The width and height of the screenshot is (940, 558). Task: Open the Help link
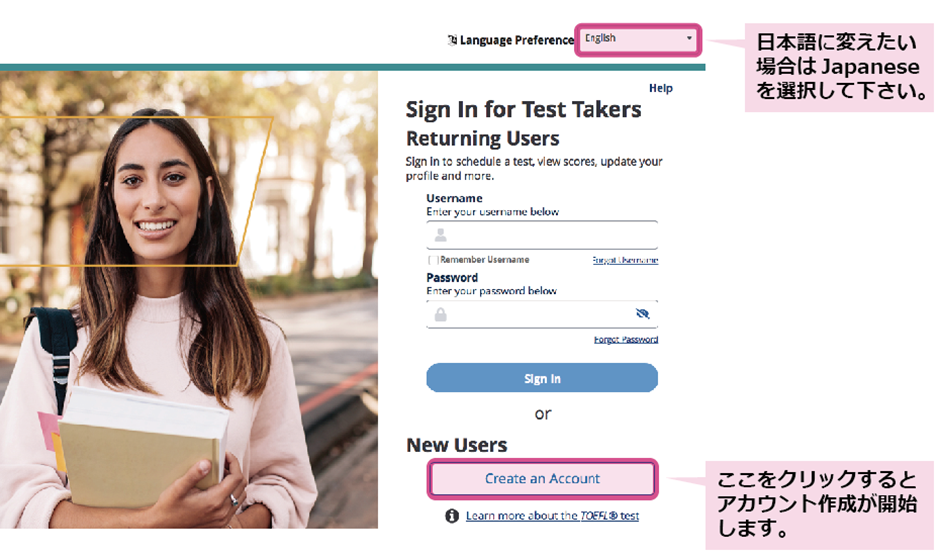coord(661,88)
